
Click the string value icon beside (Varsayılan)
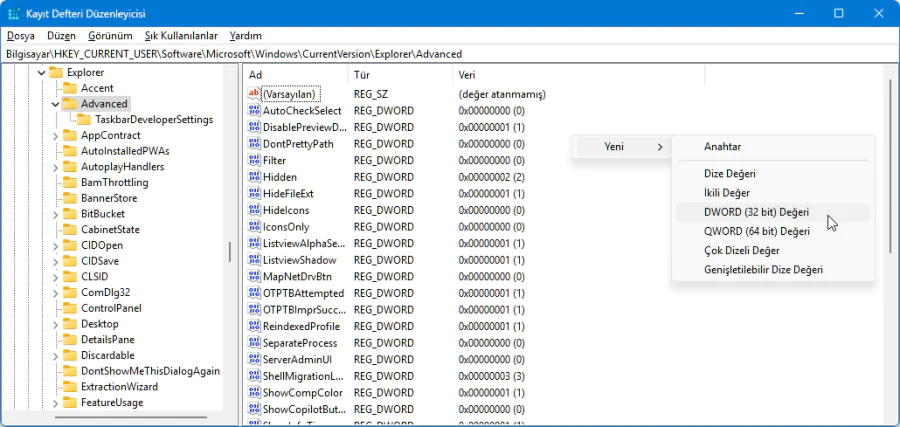pos(254,94)
